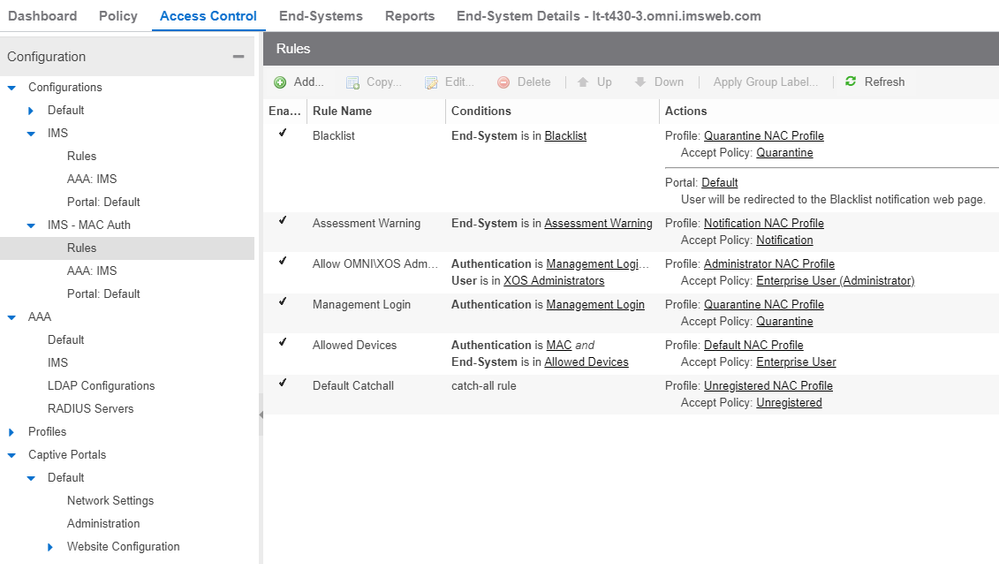999x564 pixels.
Task: Expand the Profiles tree node
Action: 12,432
